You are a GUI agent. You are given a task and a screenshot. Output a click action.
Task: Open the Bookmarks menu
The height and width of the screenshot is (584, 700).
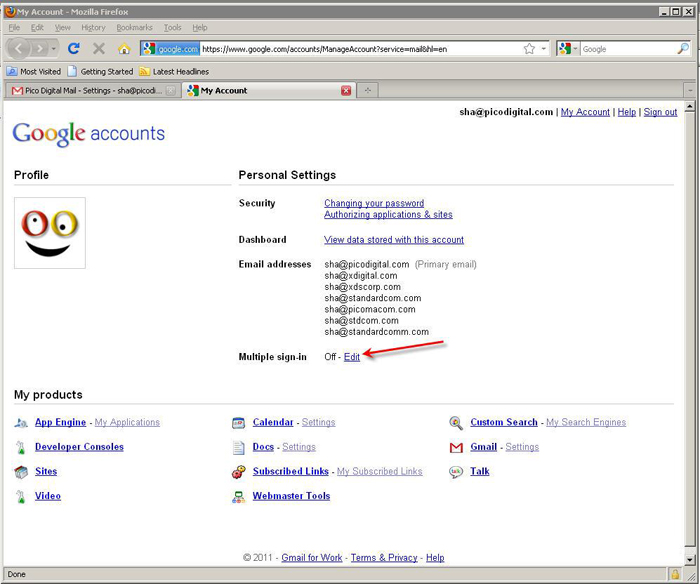pyautogui.click(x=134, y=28)
